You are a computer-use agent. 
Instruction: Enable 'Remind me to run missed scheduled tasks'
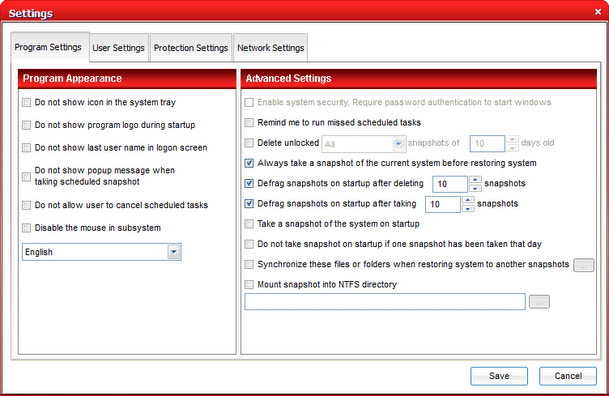[249, 123]
